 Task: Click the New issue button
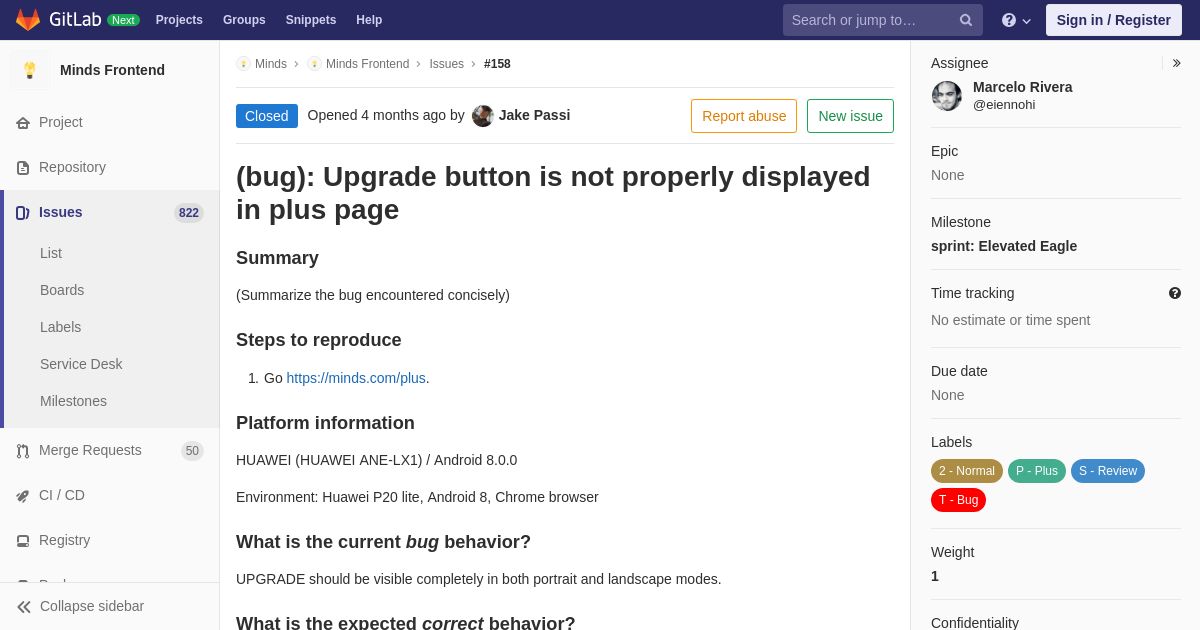850,116
